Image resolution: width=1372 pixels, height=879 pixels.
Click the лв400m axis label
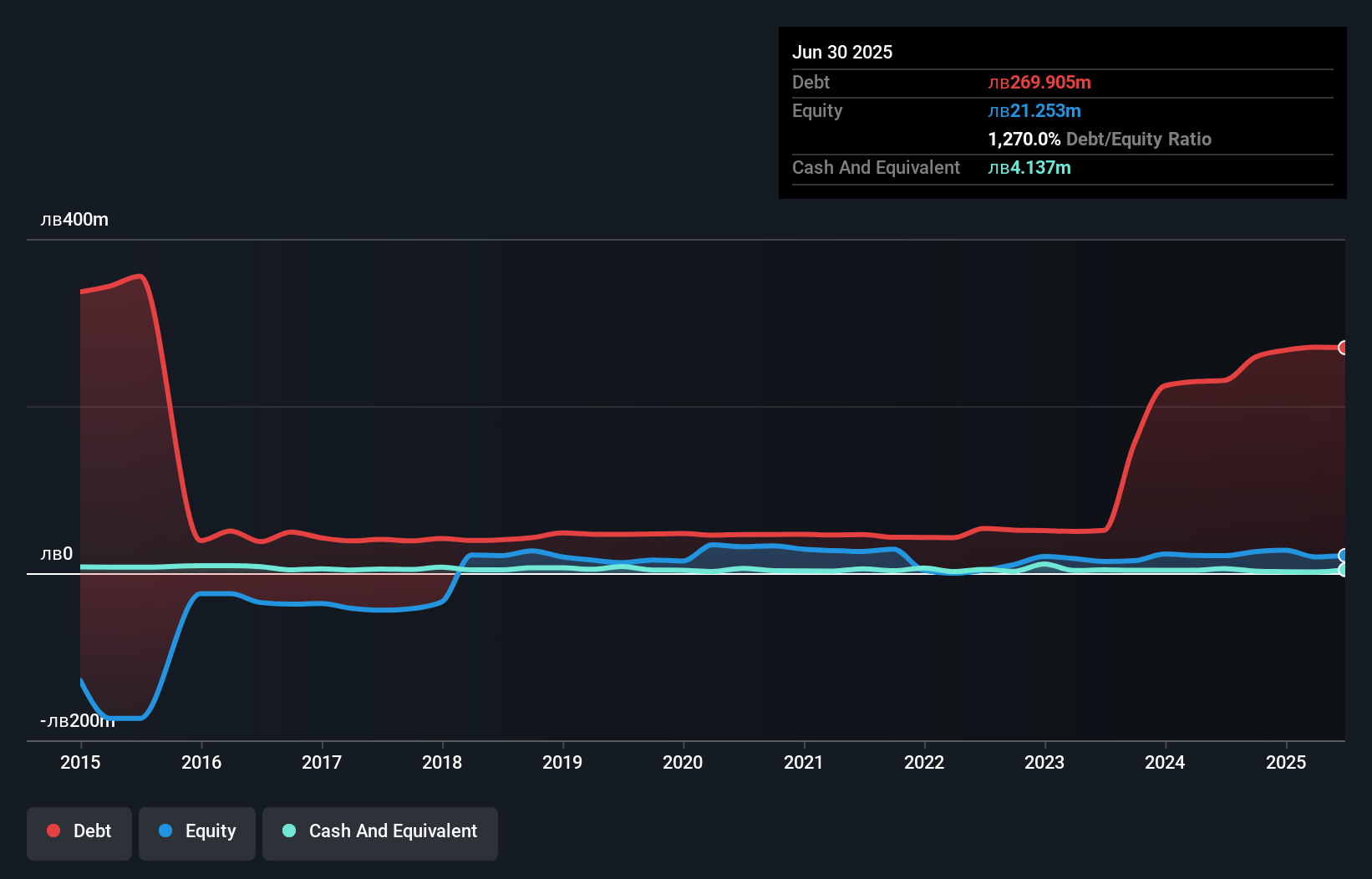(74, 219)
